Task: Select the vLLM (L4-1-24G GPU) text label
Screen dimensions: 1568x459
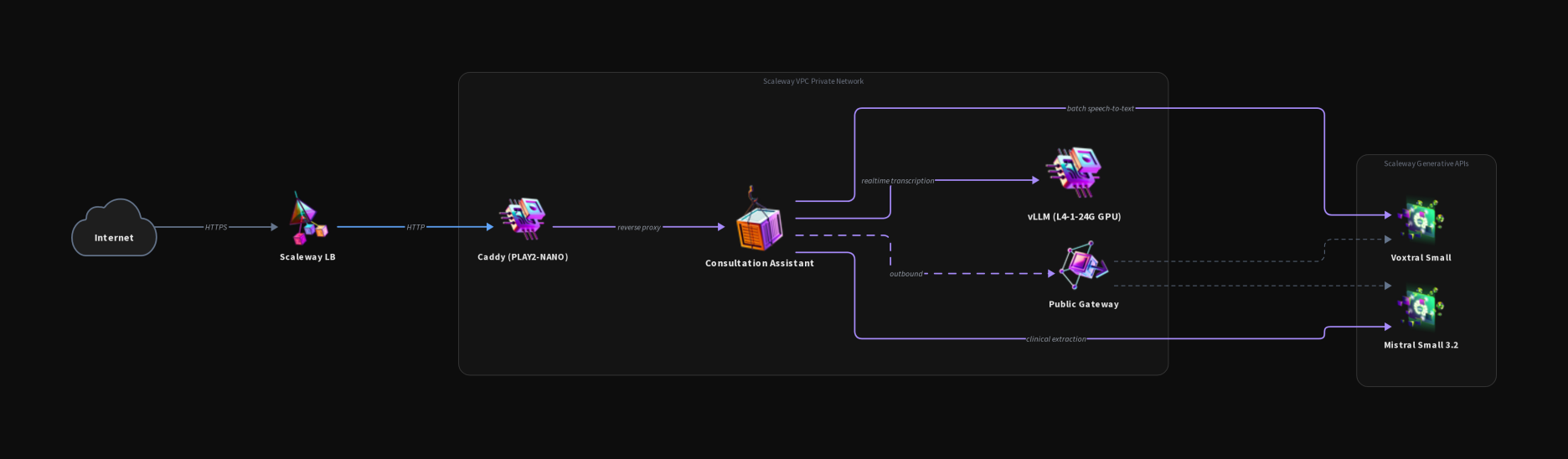Action: (x=1075, y=216)
